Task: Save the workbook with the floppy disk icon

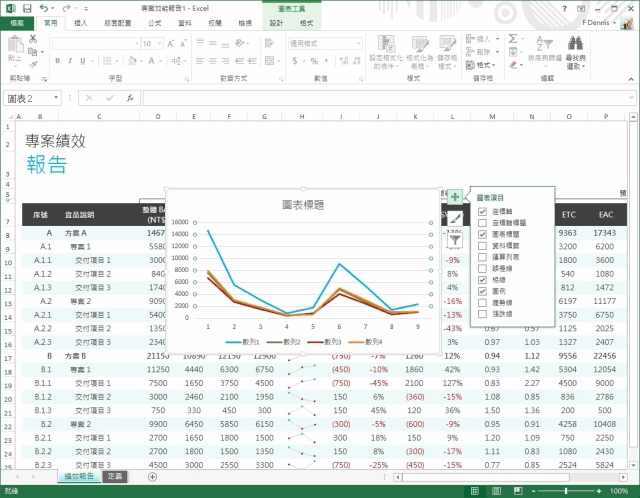Action: [27, 8]
